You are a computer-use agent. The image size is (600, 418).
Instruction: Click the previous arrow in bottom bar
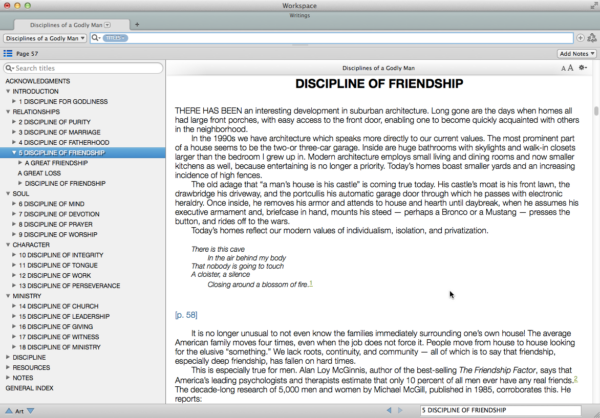coord(391,410)
